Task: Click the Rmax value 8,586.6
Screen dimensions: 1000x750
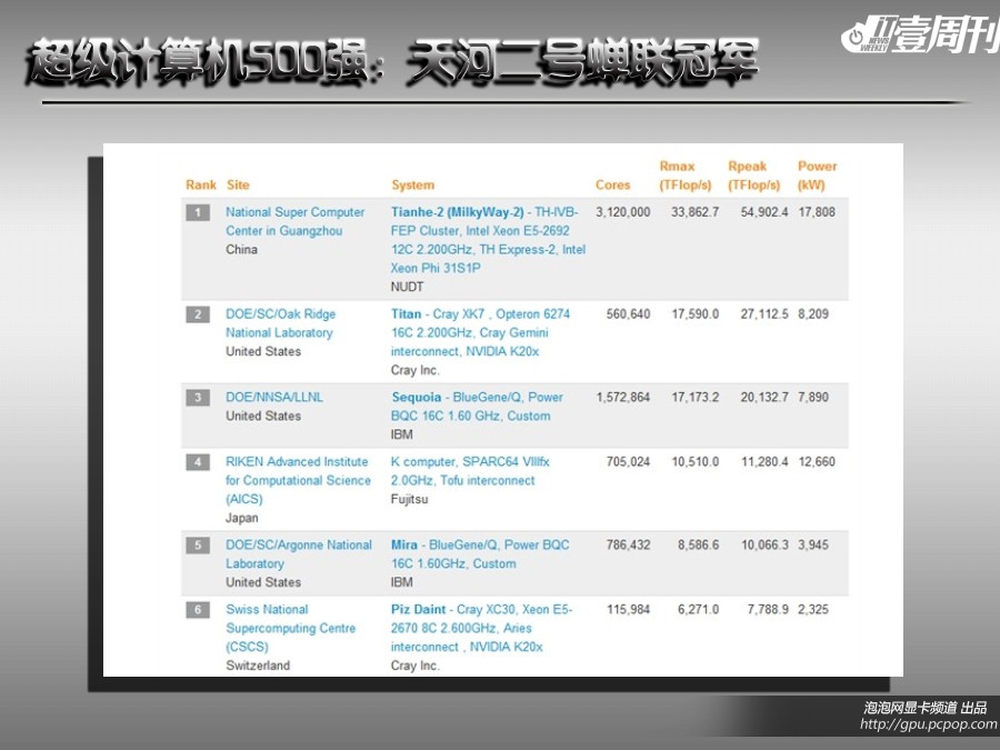Action: (698, 545)
